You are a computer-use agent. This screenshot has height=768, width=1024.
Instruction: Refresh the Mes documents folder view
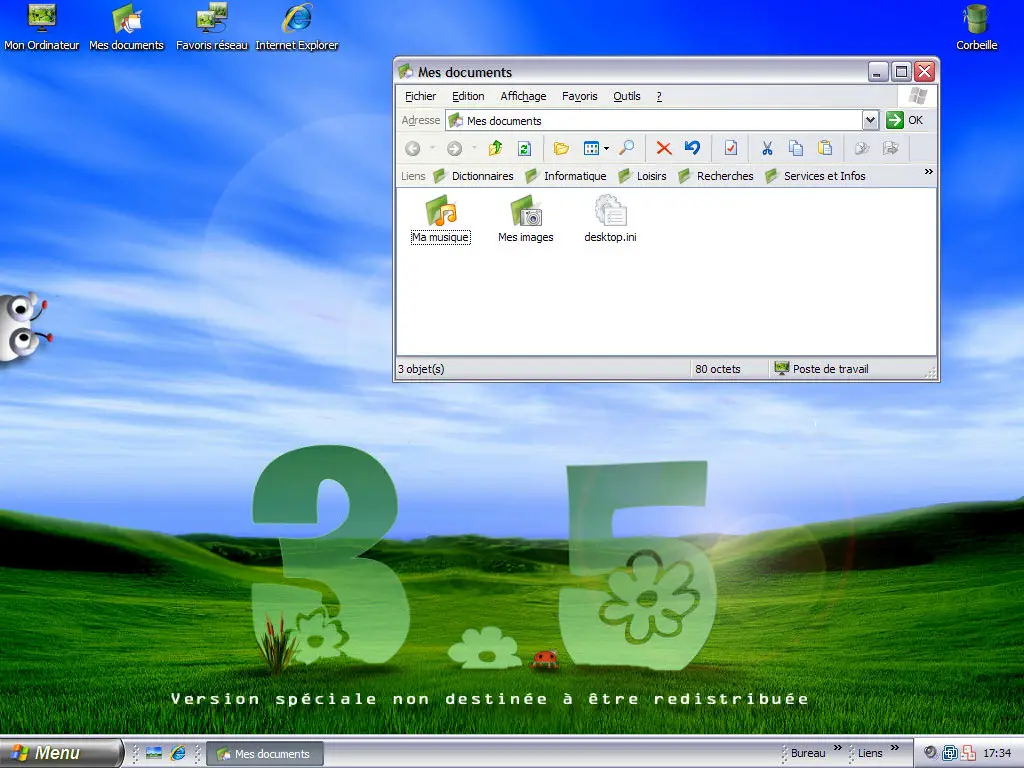pos(524,148)
